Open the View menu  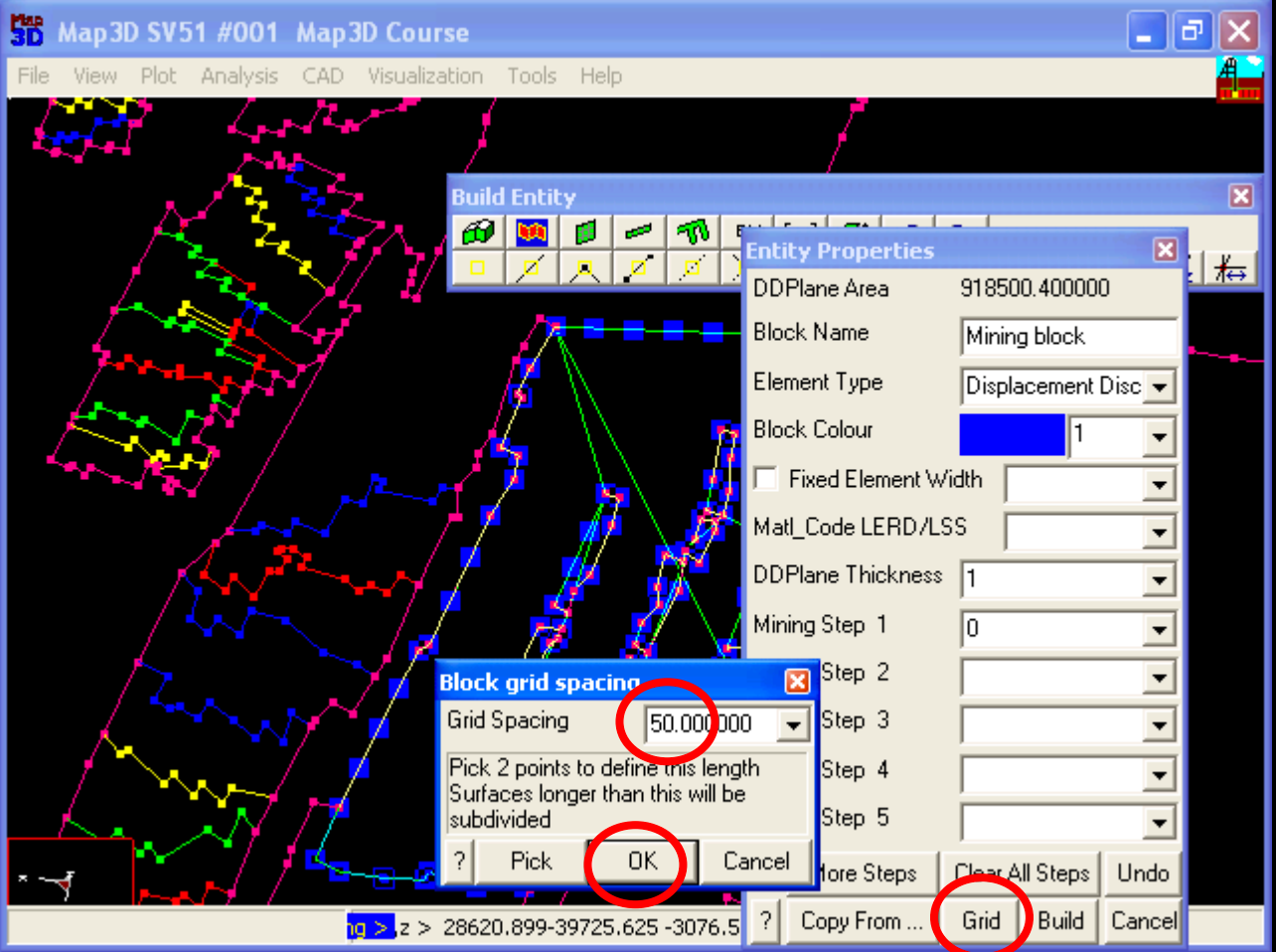(94, 76)
